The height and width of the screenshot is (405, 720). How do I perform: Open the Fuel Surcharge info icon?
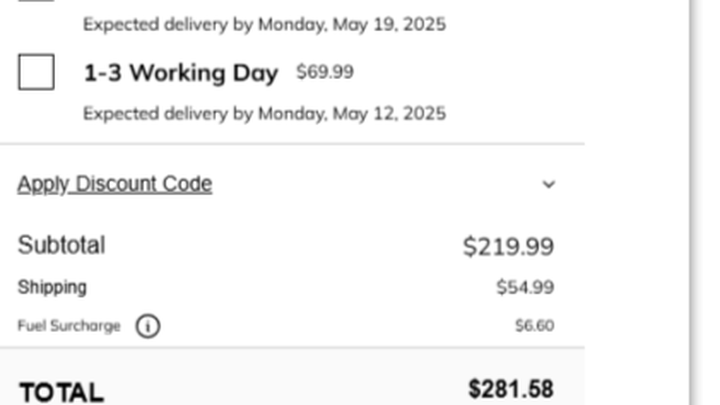pos(147,326)
